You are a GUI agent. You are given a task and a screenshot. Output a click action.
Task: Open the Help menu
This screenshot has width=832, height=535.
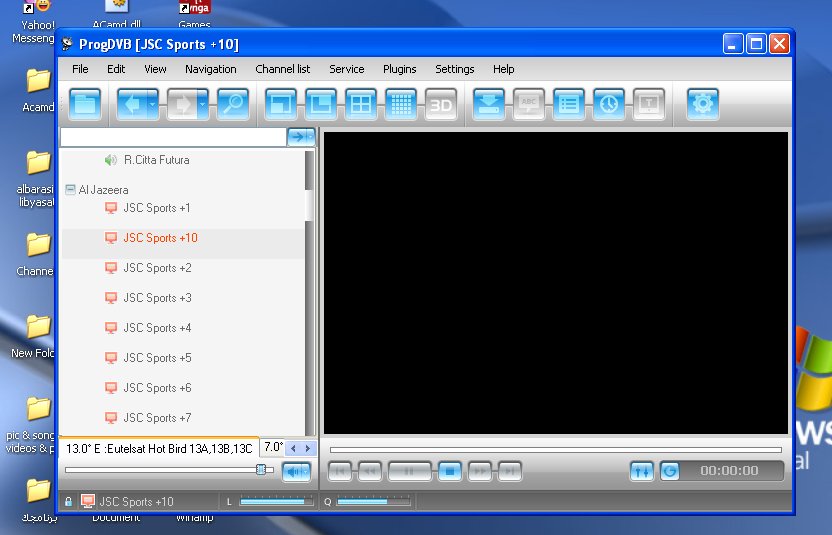tap(503, 69)
